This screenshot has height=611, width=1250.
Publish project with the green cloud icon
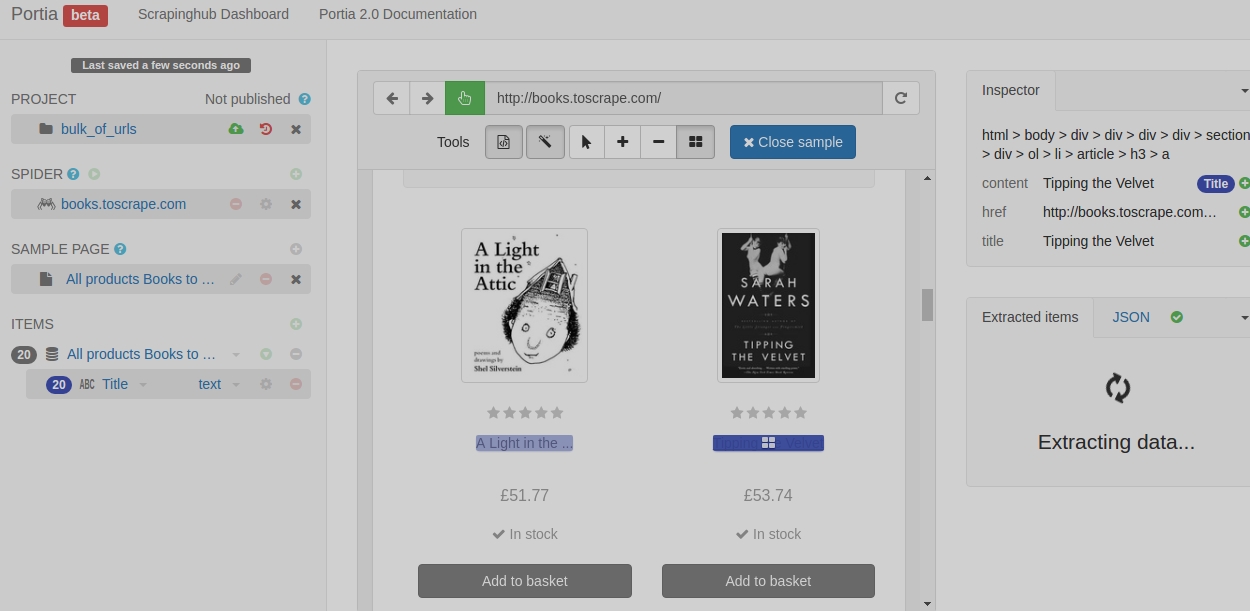[236, 129]
